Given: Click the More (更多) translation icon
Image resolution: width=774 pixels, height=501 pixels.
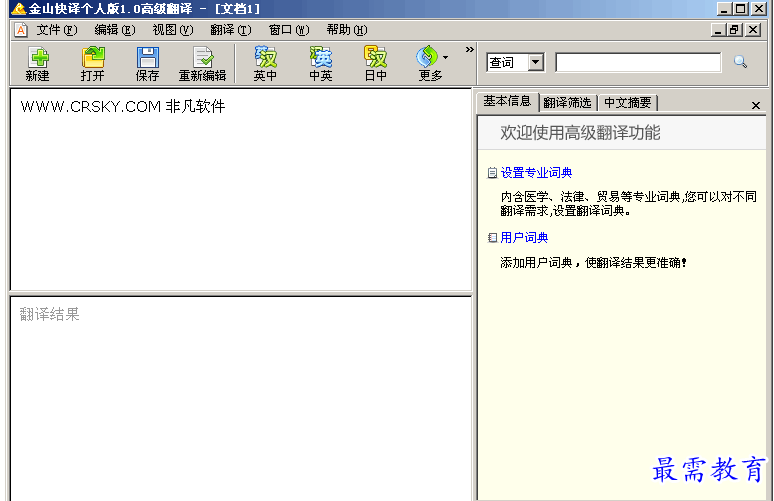Looking at the screenshot, I should (427, 57).
